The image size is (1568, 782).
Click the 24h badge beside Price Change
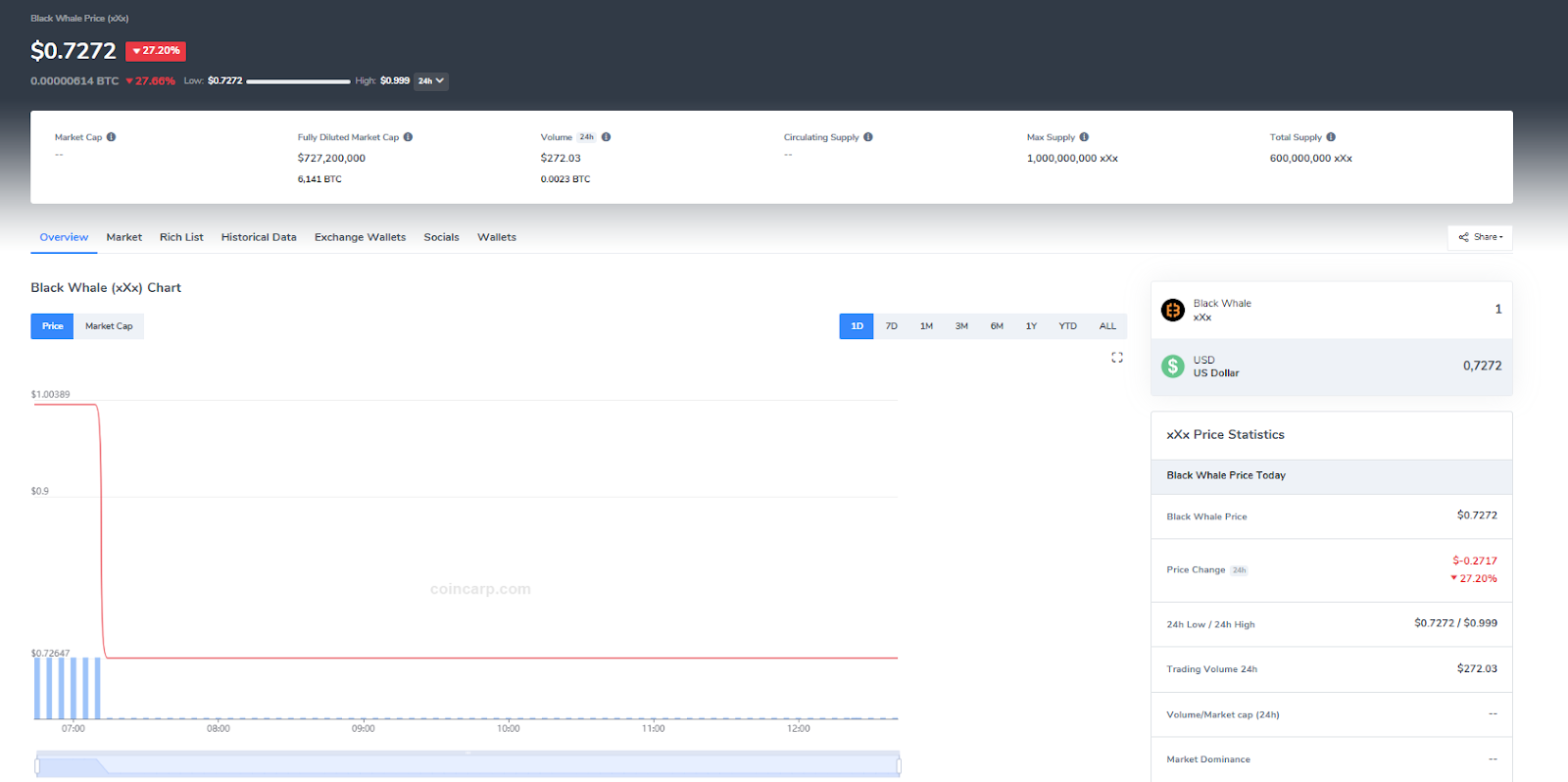pyautogui.click(x=1240, y=570)
